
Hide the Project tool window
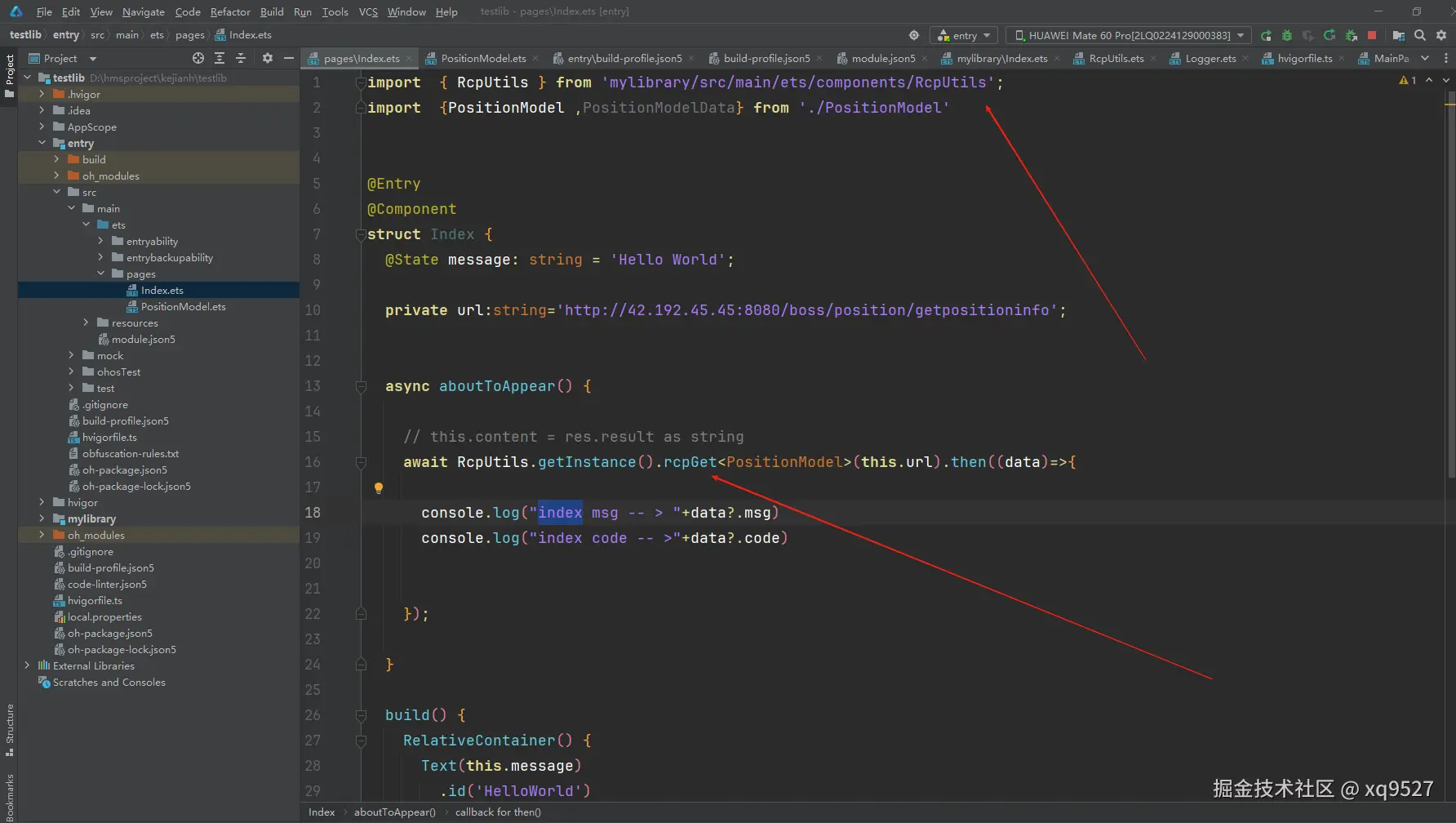click(288, 58)
